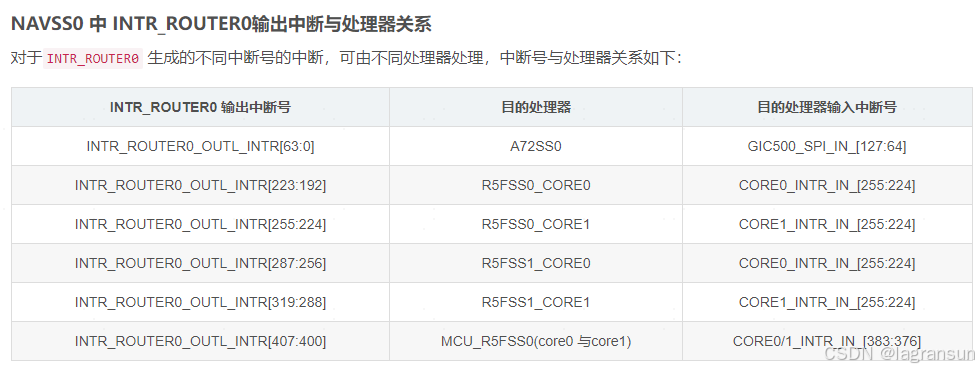This screenshot has height=371, width=979.
Task: Click header cell INTR_ROUTER0 输出中断号
Action: point(200,107)
